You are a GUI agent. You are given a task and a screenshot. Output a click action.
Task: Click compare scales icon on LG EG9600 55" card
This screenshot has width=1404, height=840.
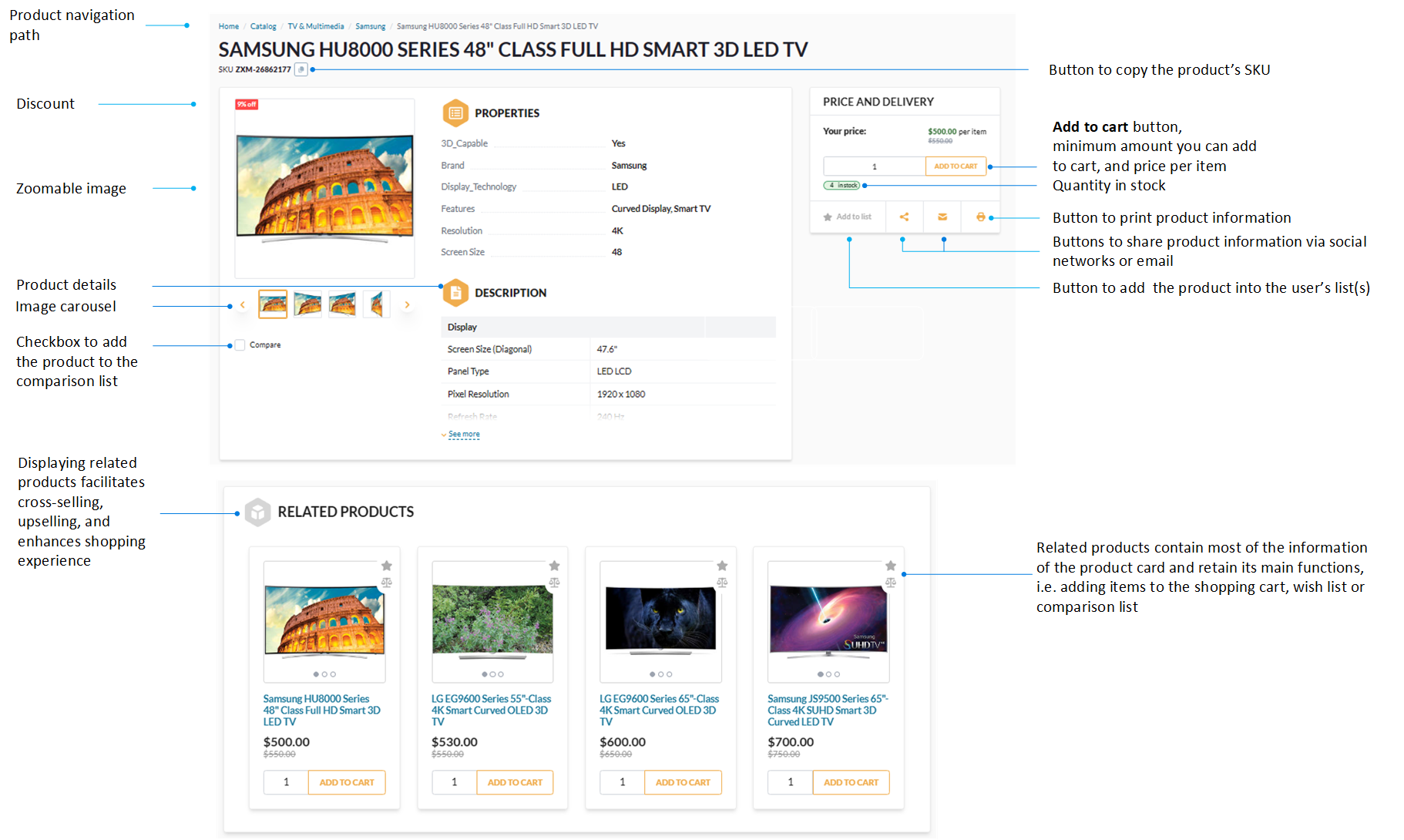click(554, 583)
